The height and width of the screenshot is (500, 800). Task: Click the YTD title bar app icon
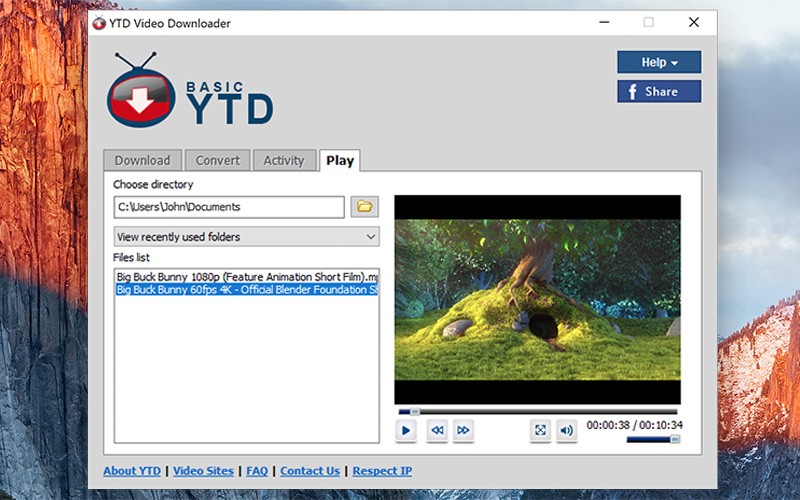tap(99, 23)
